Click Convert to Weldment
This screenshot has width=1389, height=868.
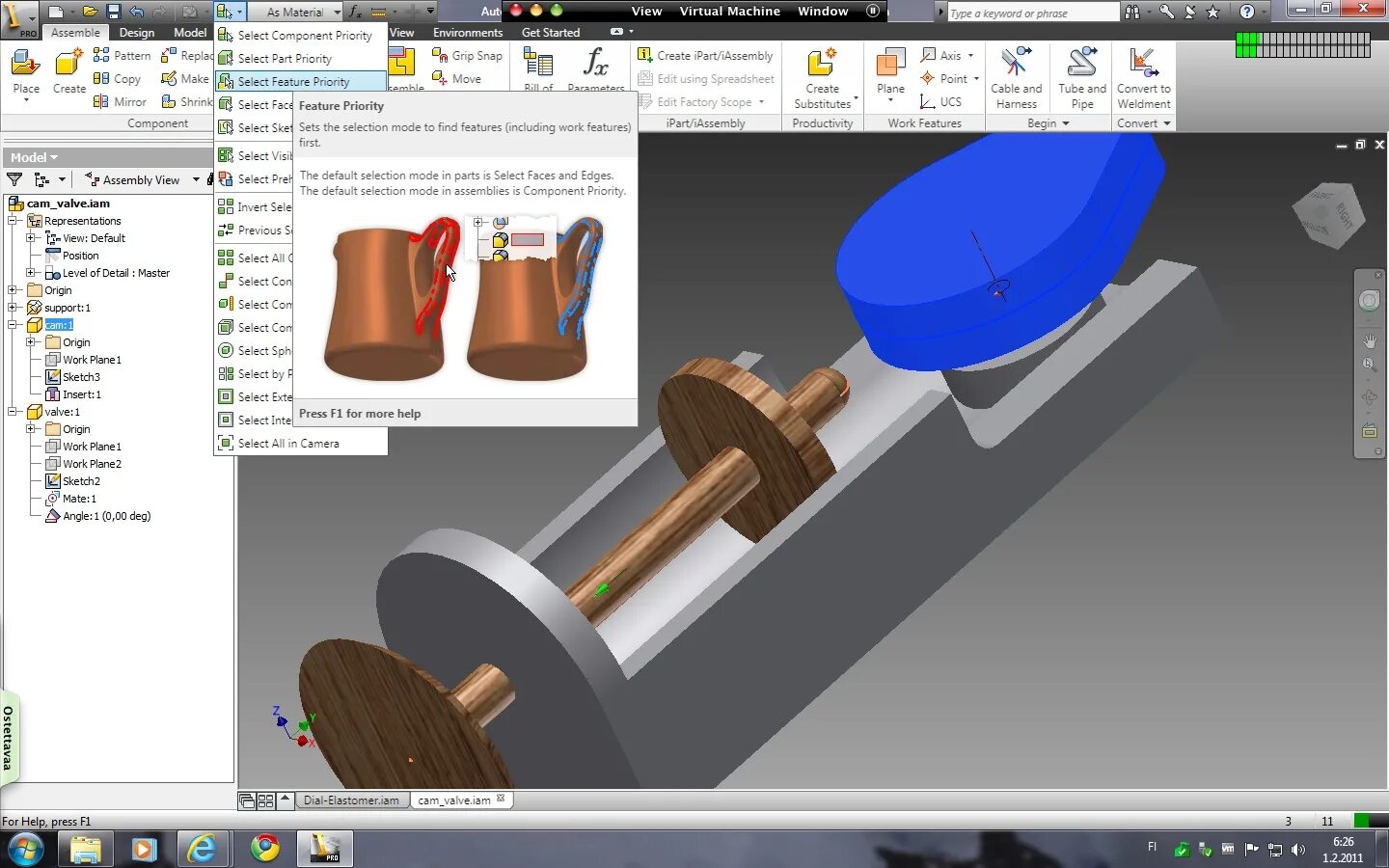1144,77
